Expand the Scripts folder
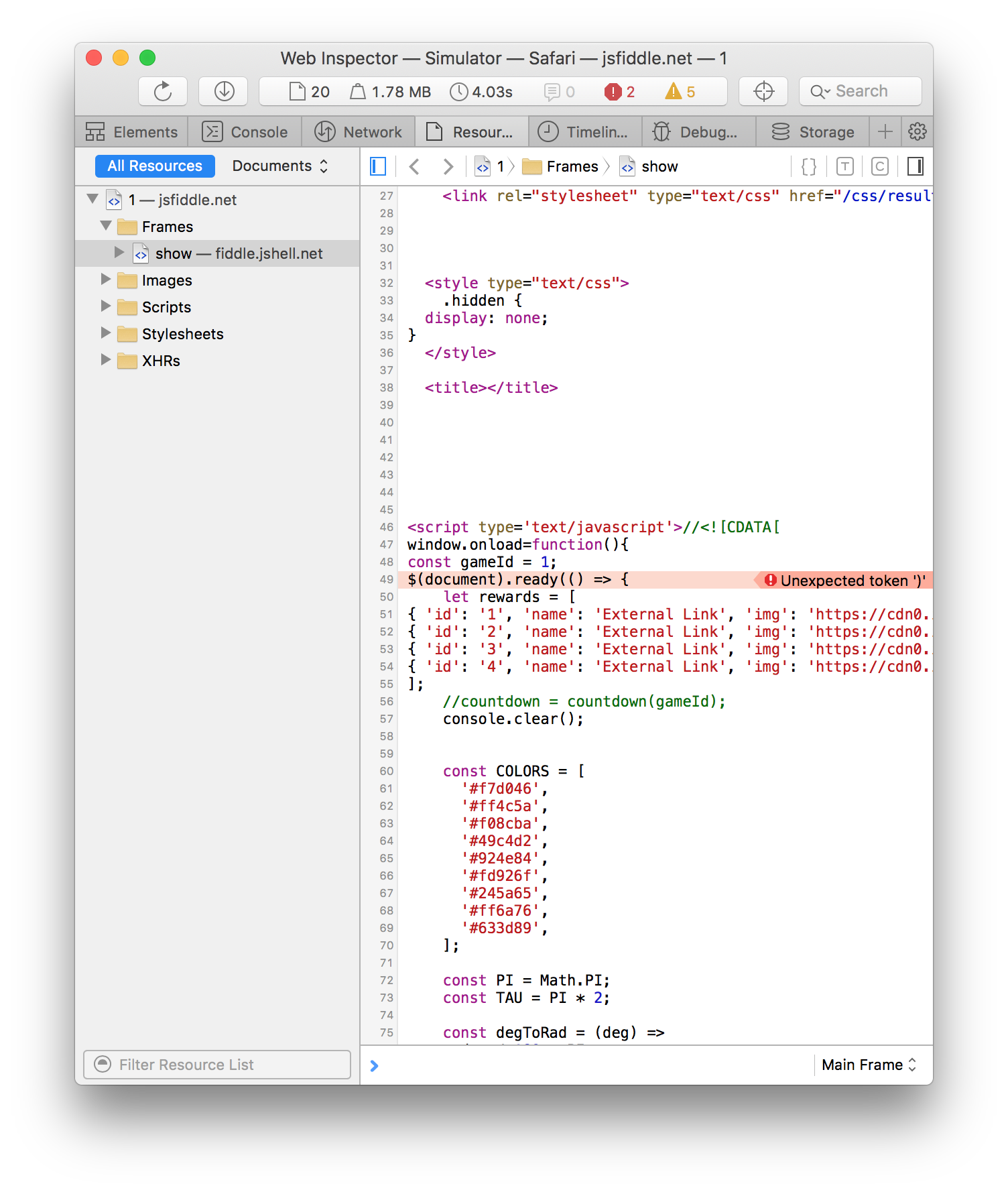Viewport: 1008px width, 1192px height. click(x=106, y=306)
